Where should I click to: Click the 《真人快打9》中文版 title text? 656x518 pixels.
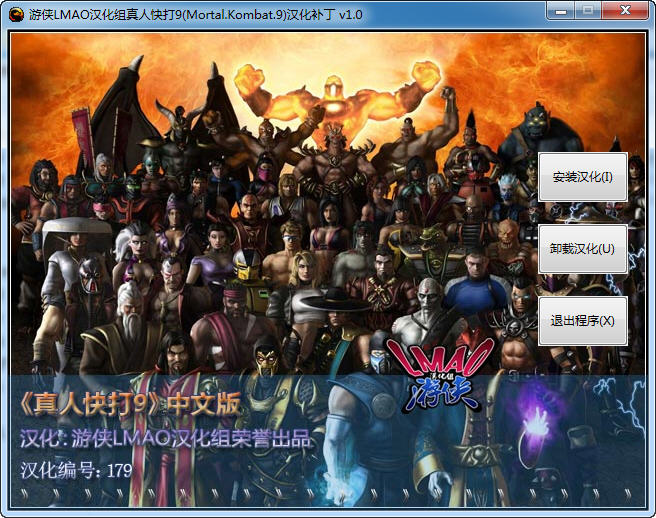131,405
